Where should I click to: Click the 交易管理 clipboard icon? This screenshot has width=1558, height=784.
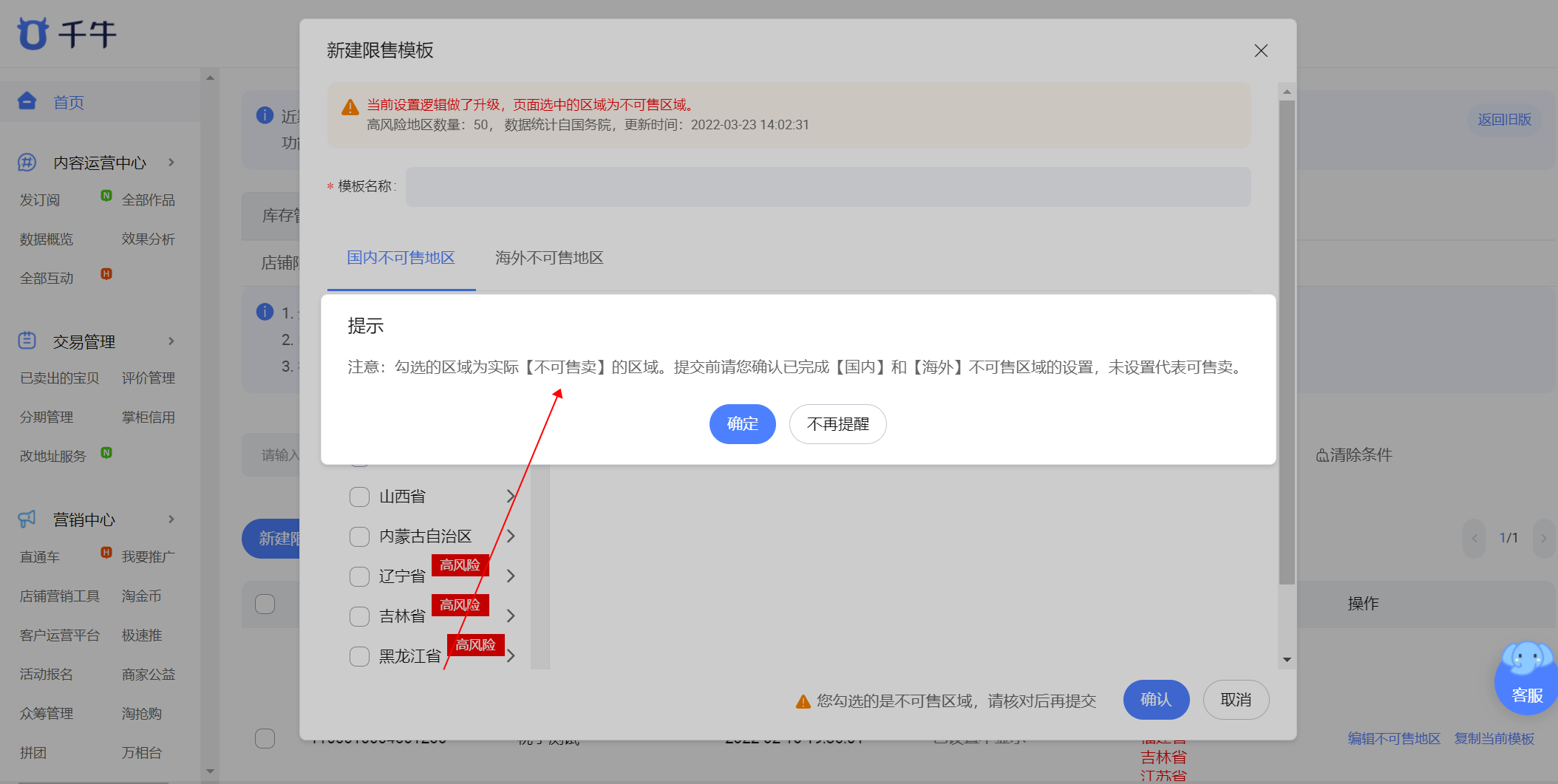point(27,341)
